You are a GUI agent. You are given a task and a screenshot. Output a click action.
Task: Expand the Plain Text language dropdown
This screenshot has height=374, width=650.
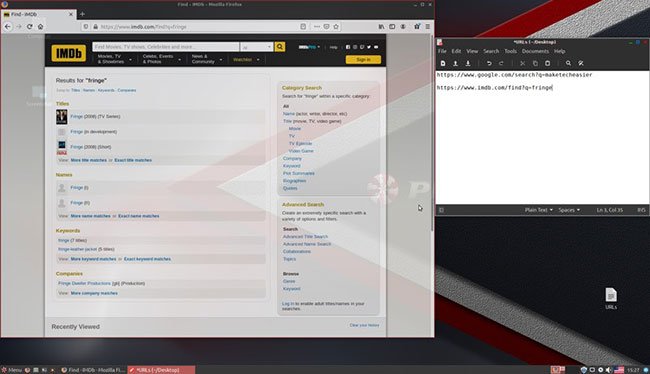coord(538,210)
